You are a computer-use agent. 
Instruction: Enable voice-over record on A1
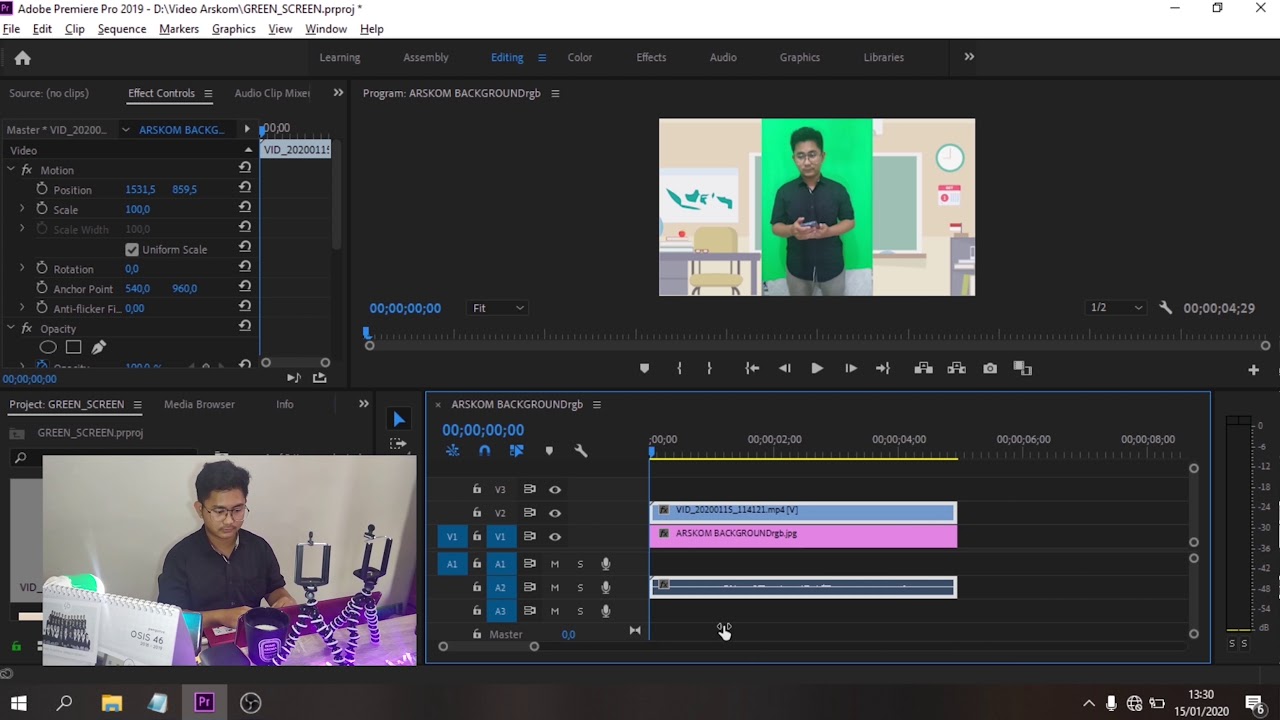tap(605, 564)
